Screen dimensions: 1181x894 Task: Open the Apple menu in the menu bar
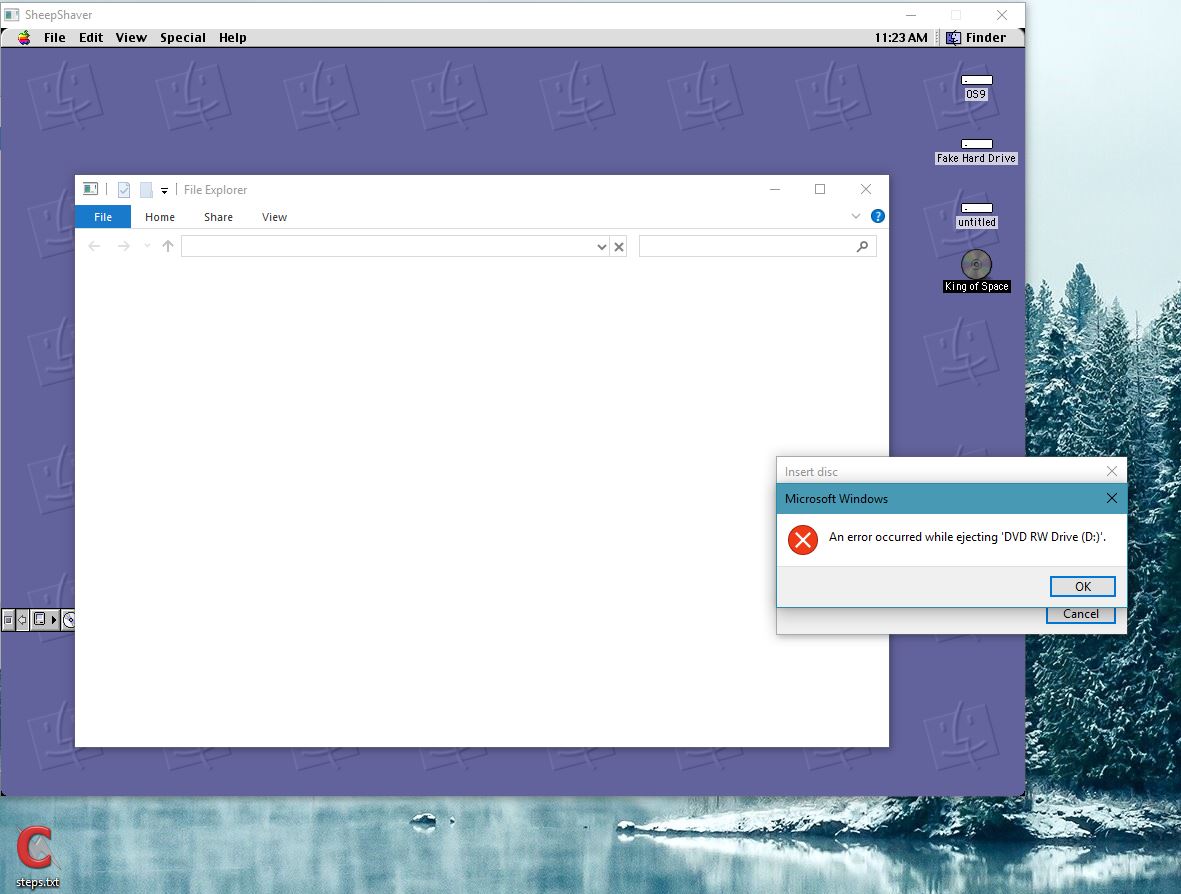coord(24,38)
